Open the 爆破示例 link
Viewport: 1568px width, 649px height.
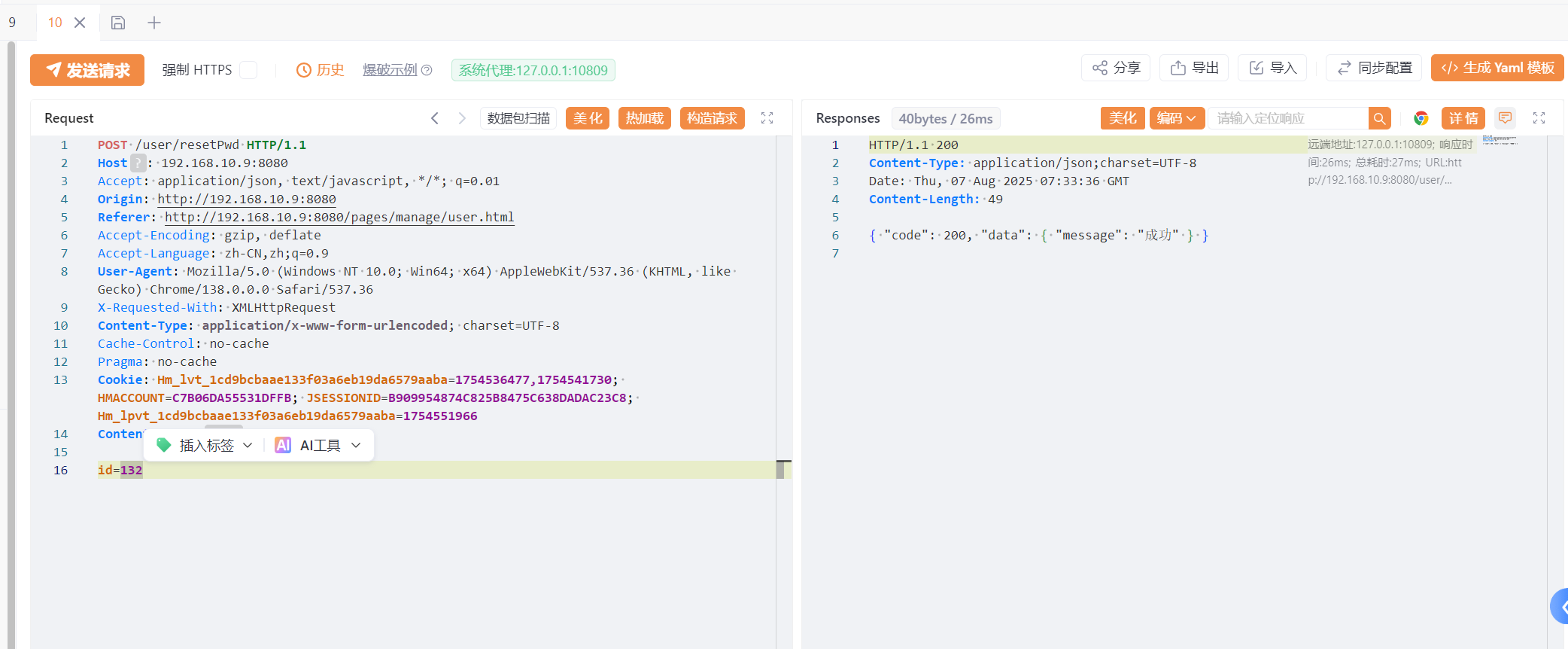click(390, 70)
